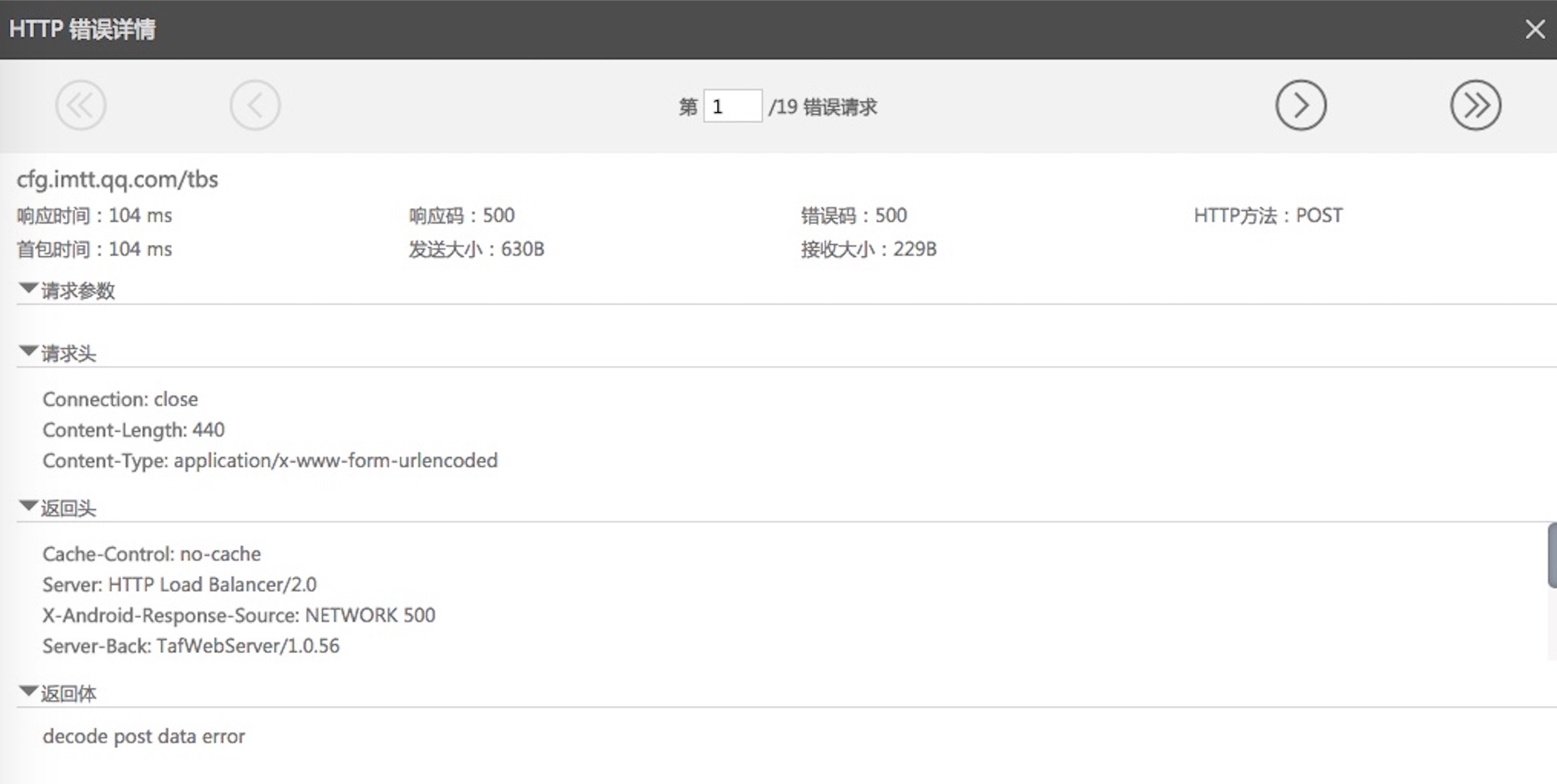Select the Connection: close header line
Screen dimensions: 1557x784
[x=120, y=399]
